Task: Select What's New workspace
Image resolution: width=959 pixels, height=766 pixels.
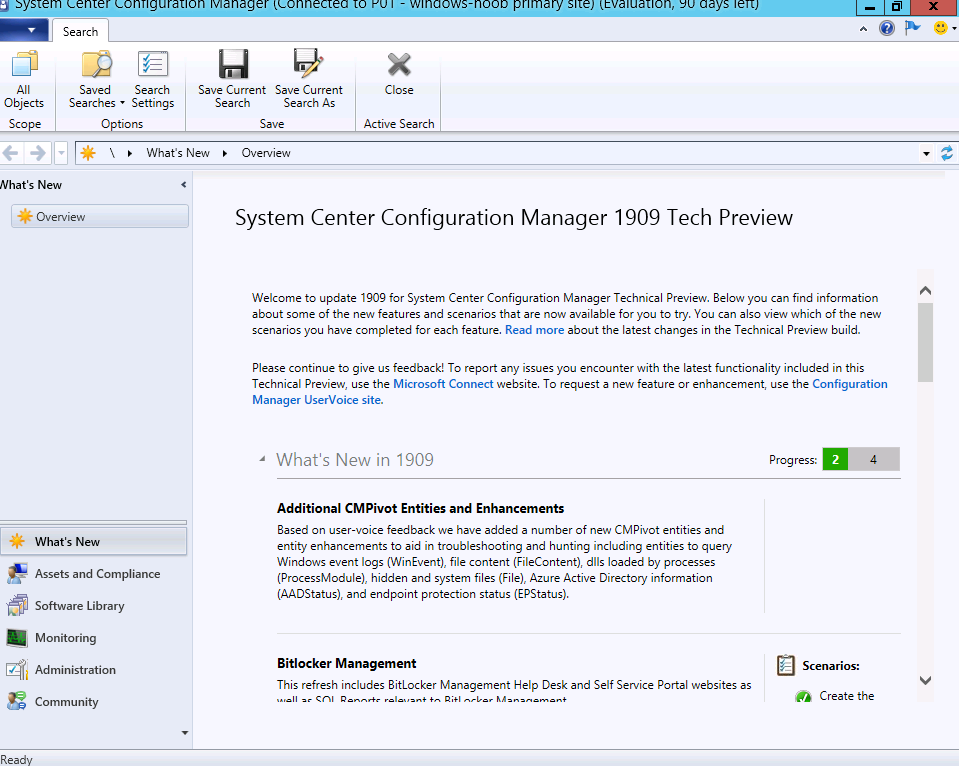Action: coord(94,541)
